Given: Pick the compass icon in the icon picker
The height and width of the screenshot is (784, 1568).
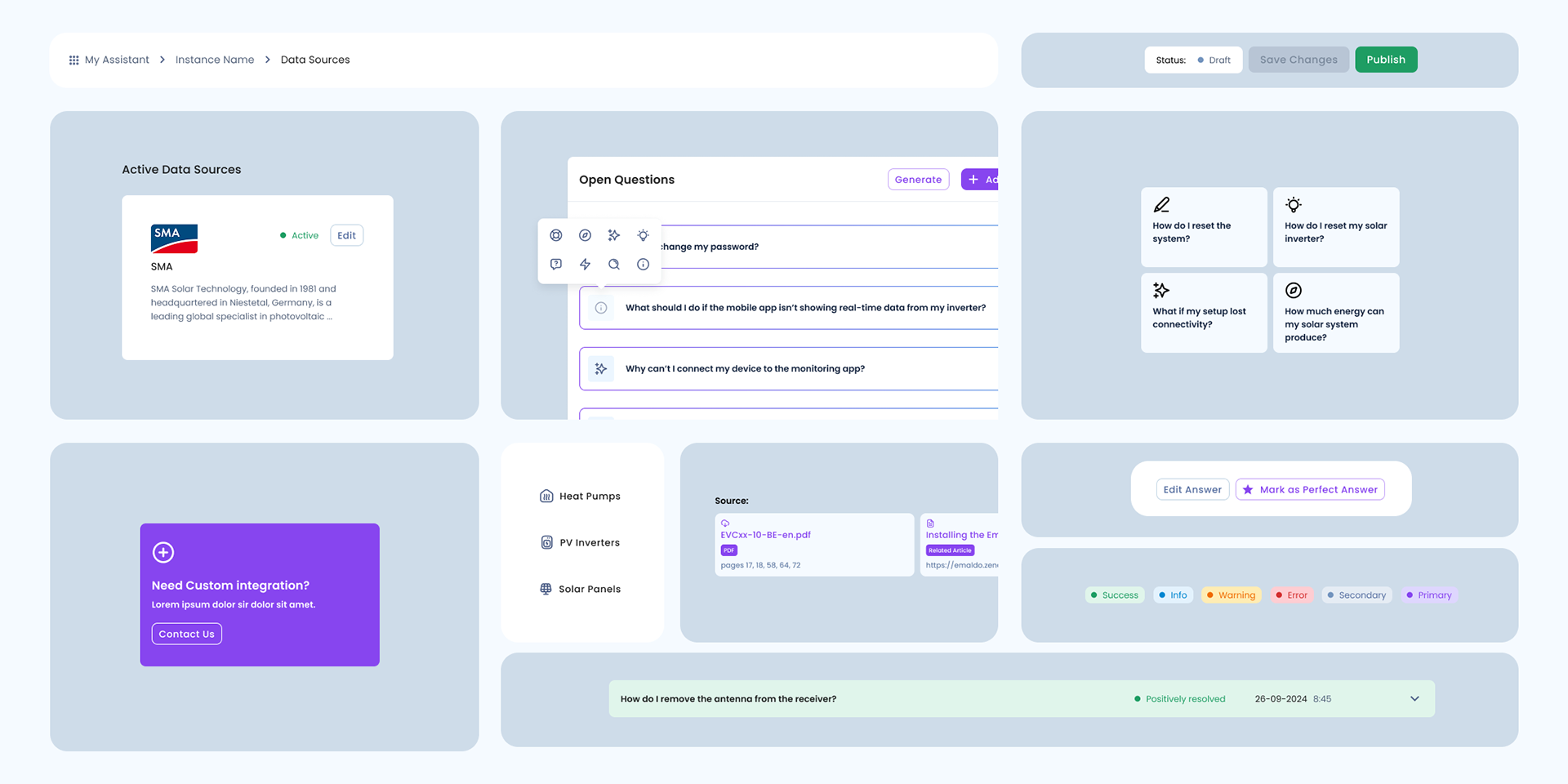Looking at the screenshot, I should click(x=585, y=235).
